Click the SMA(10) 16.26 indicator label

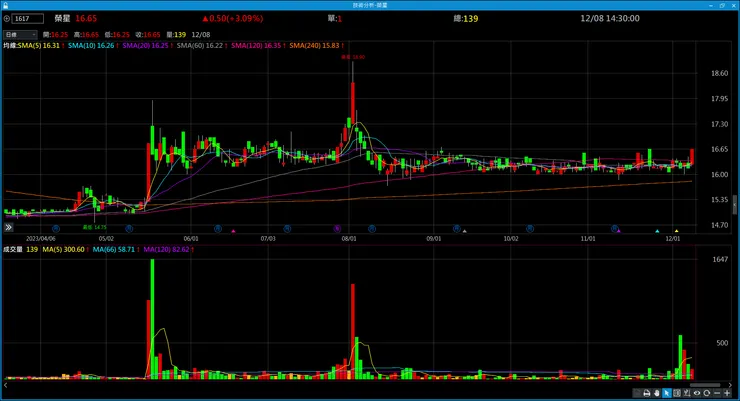click(91, 46)
